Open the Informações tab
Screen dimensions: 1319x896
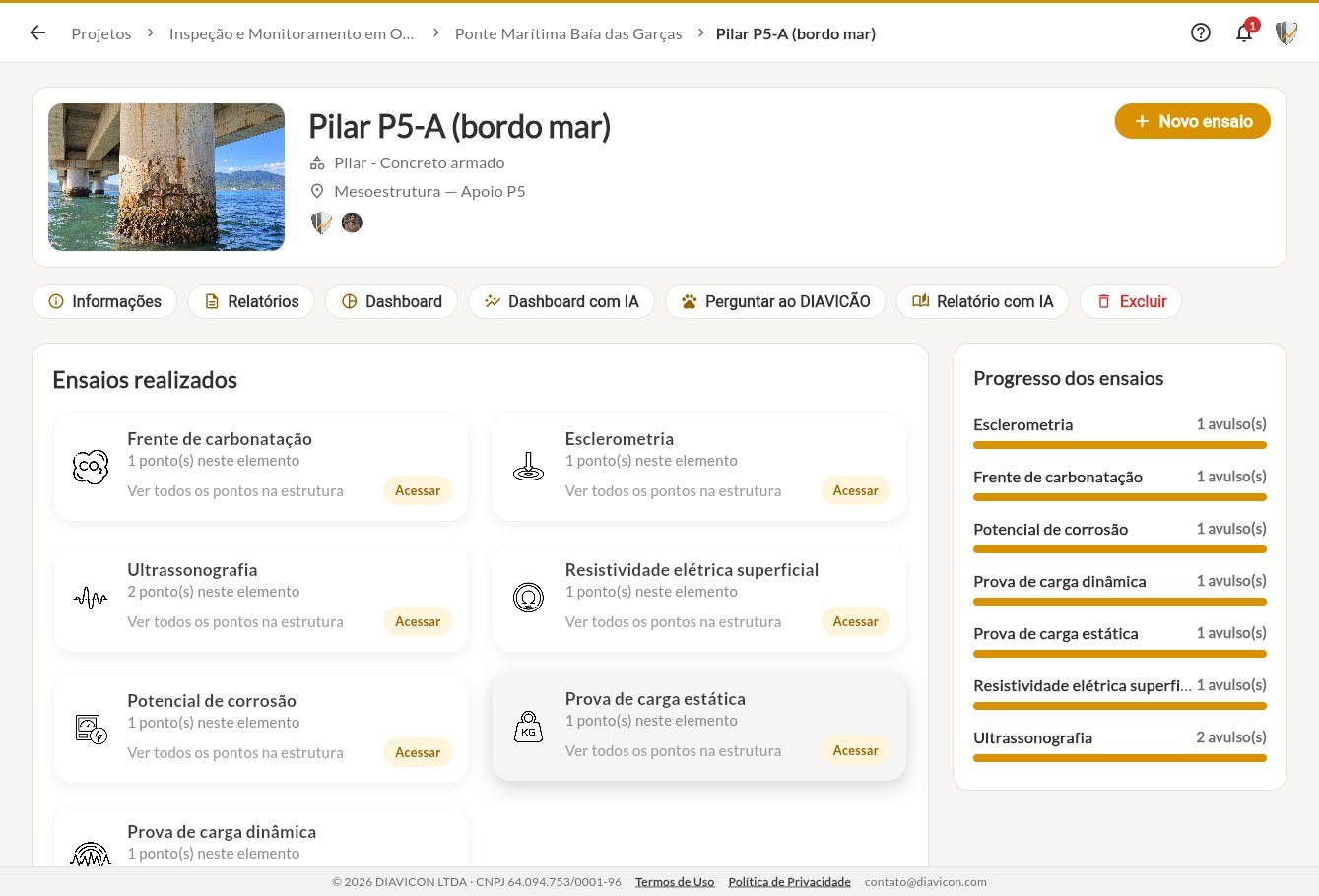tap(104, 301)
